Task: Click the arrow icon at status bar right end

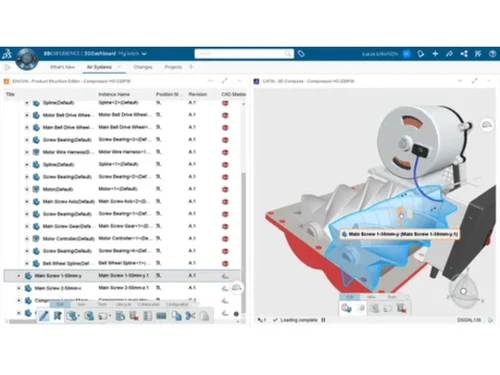Action: click(x=490, y=320)
